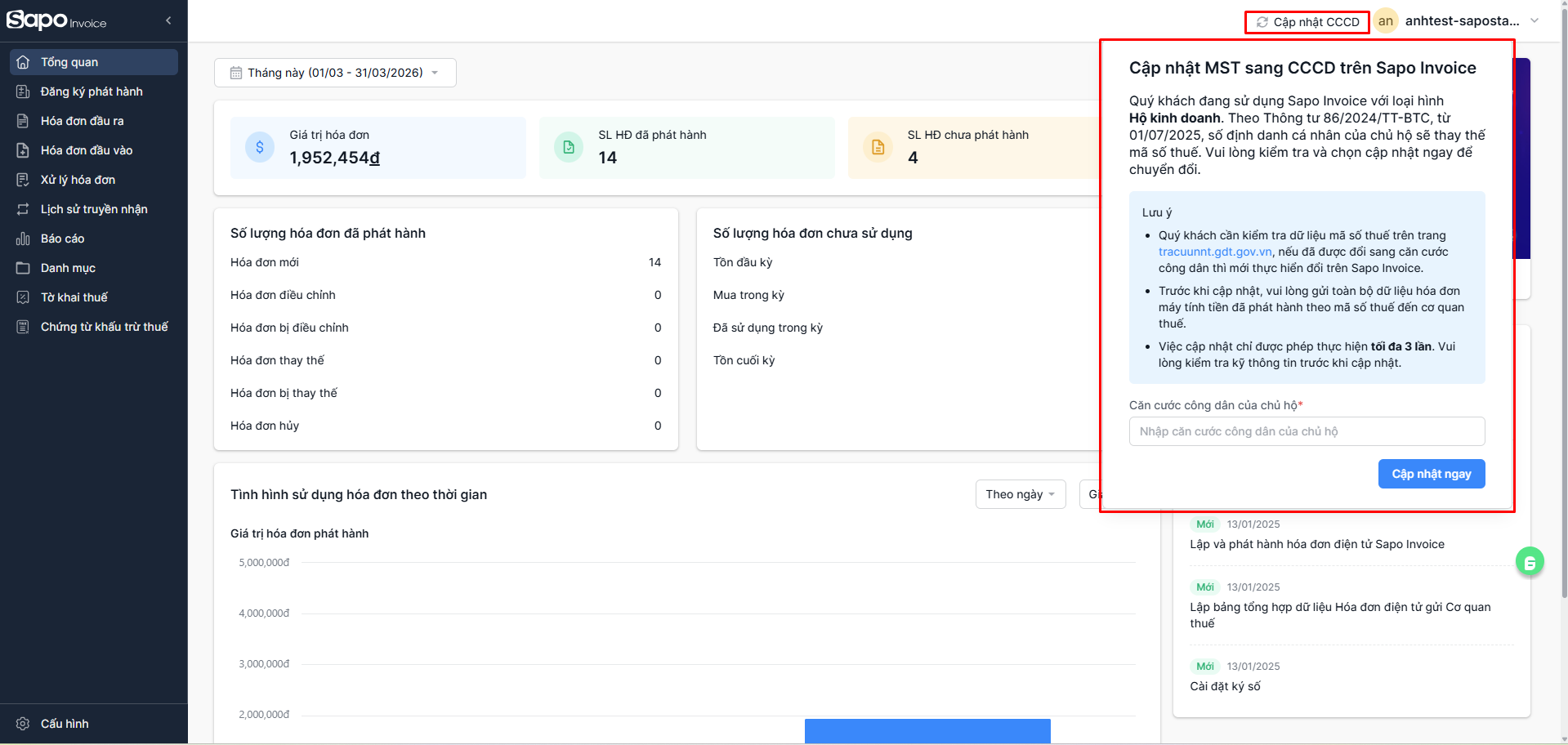Click the Danh mục folder icon

pyautogui.click(x=23, y=268)
